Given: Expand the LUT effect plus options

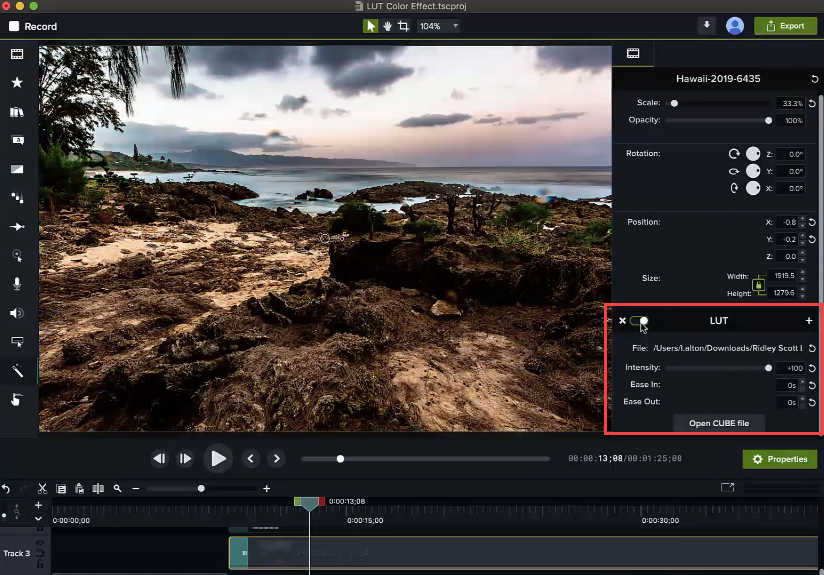Looking at the screenshot, I should point(809,321).
